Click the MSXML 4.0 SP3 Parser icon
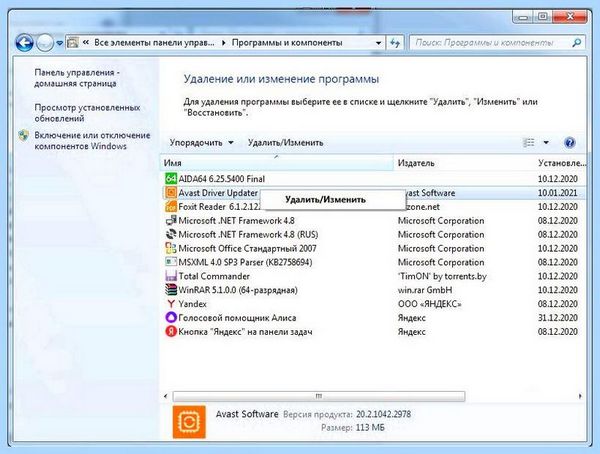This screenshot has width=600, height=454. click(x=171, y=262)
